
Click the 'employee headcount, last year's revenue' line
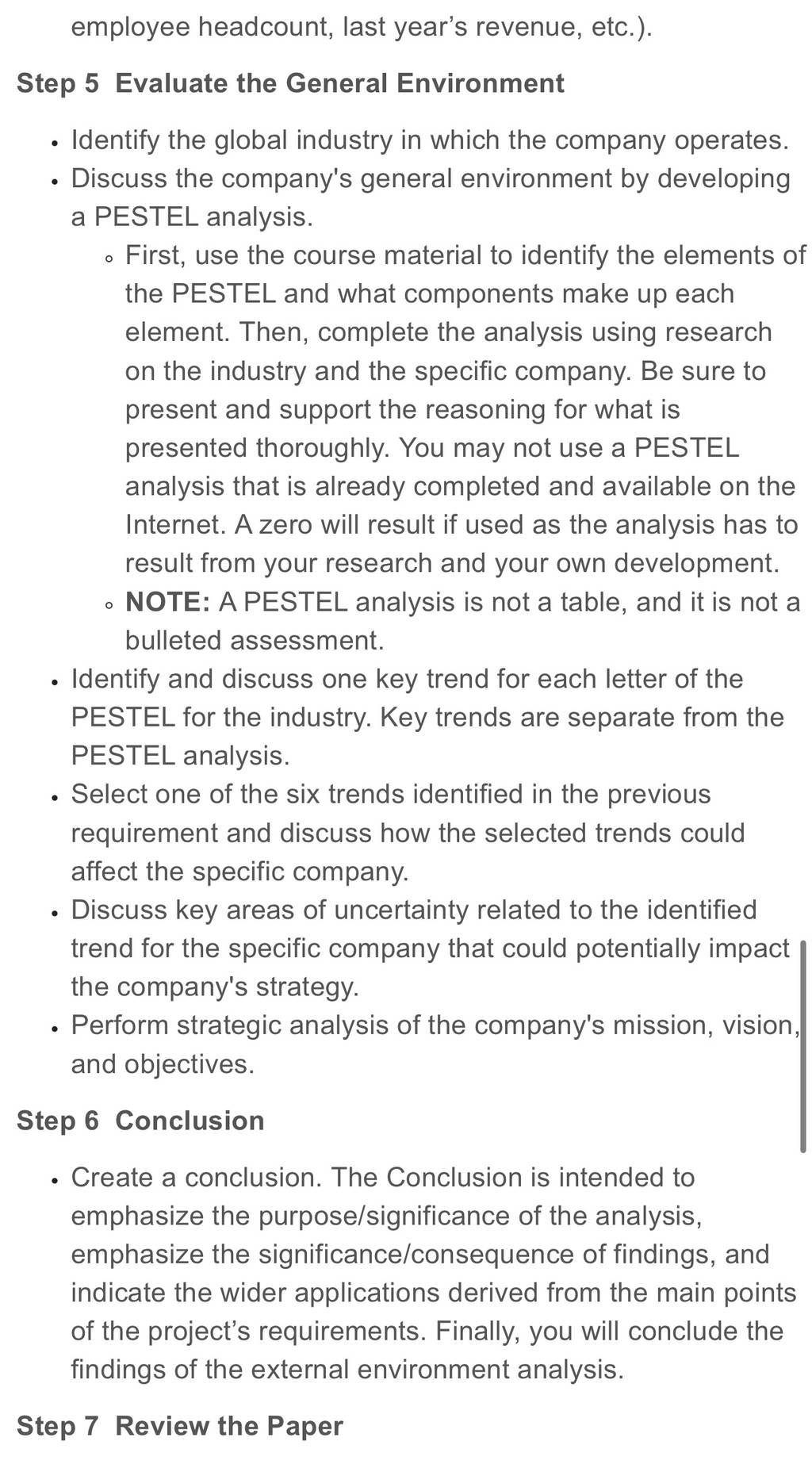[x=362, y=27]
